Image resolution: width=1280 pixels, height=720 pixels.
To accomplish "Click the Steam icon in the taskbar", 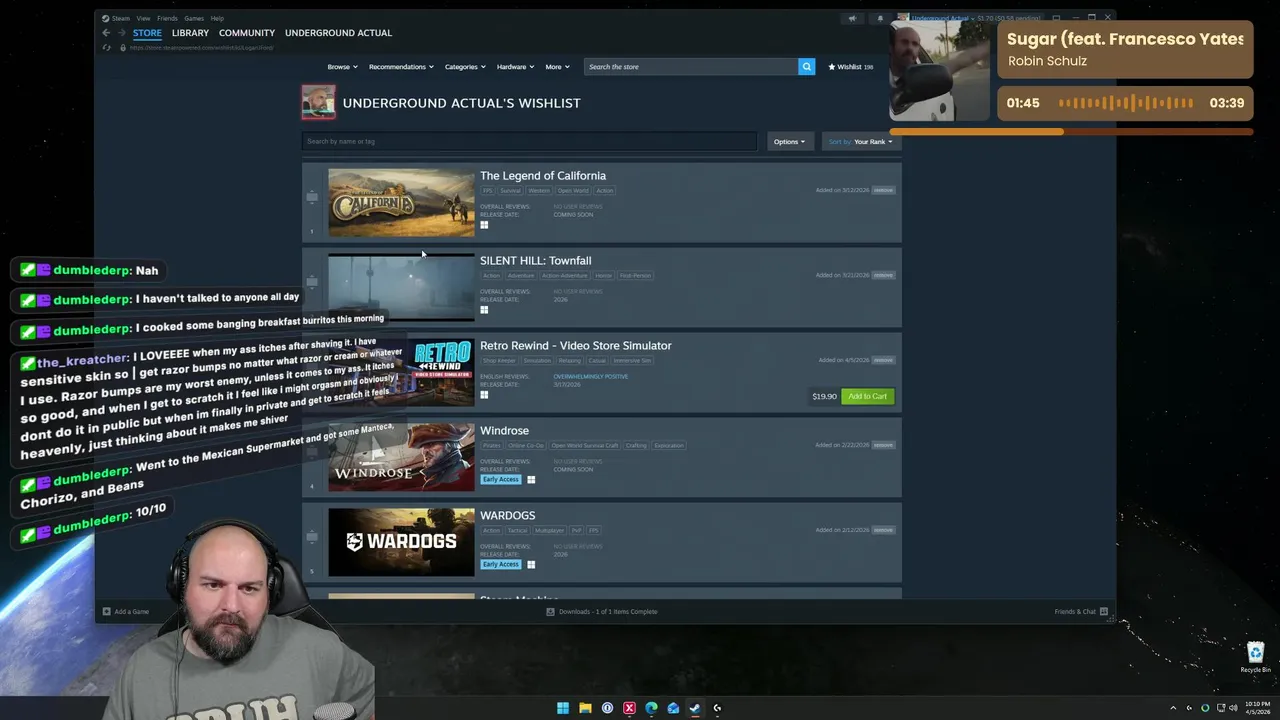I will point(695,708).
